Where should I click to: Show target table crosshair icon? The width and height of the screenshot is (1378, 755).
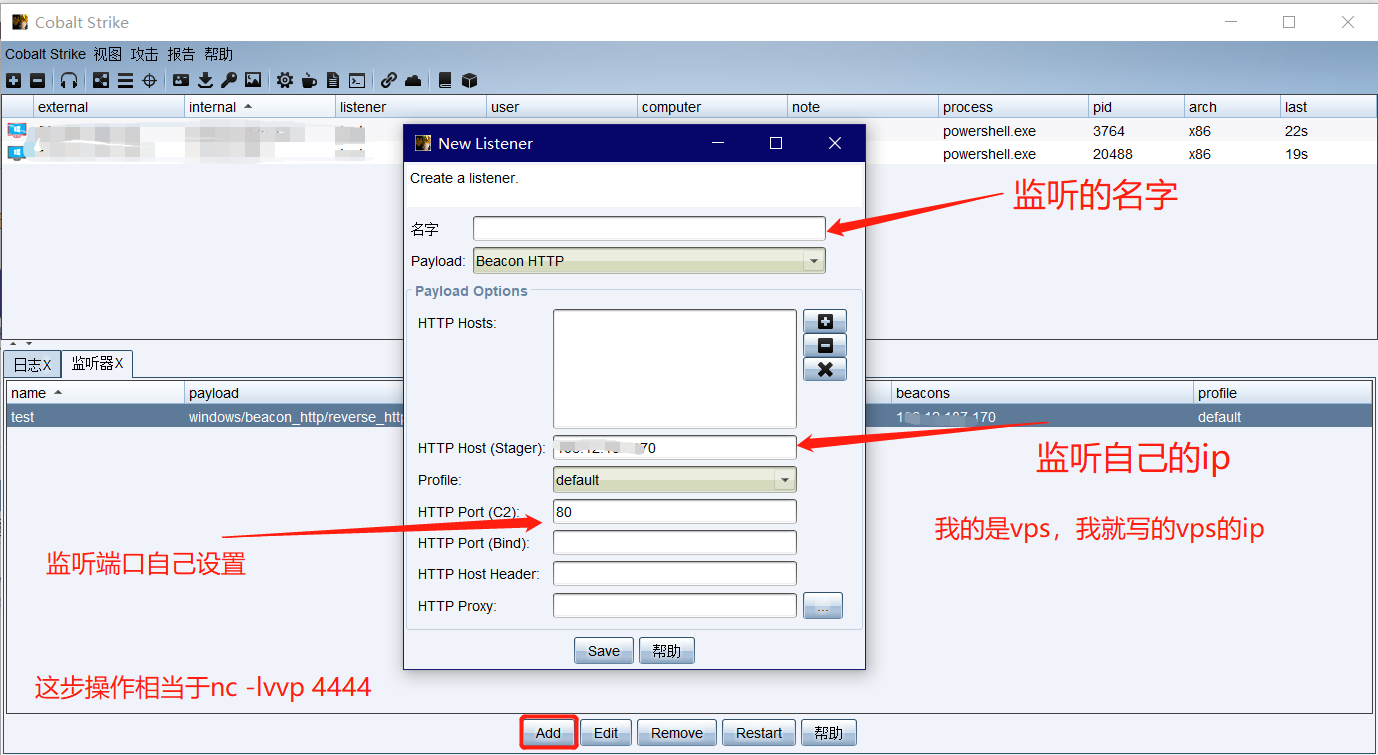point(150,80)
